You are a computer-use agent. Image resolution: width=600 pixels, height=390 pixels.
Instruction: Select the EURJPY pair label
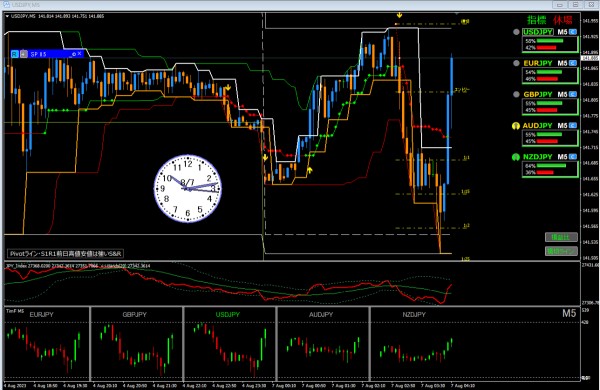click(538, 63)
